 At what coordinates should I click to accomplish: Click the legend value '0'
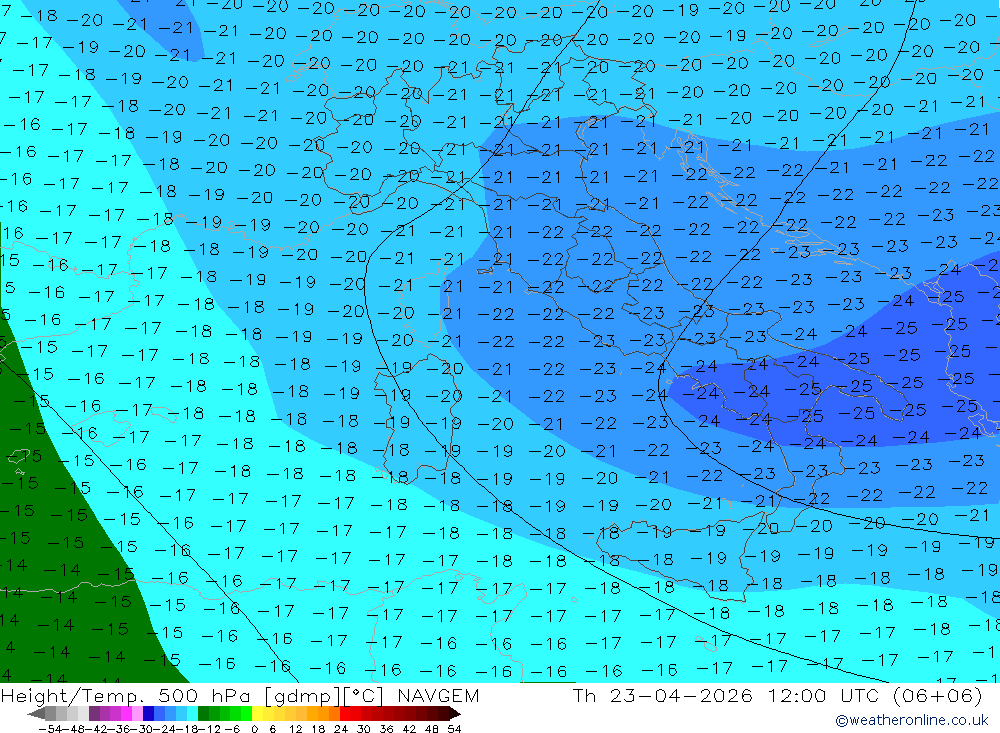click(254, 729)
